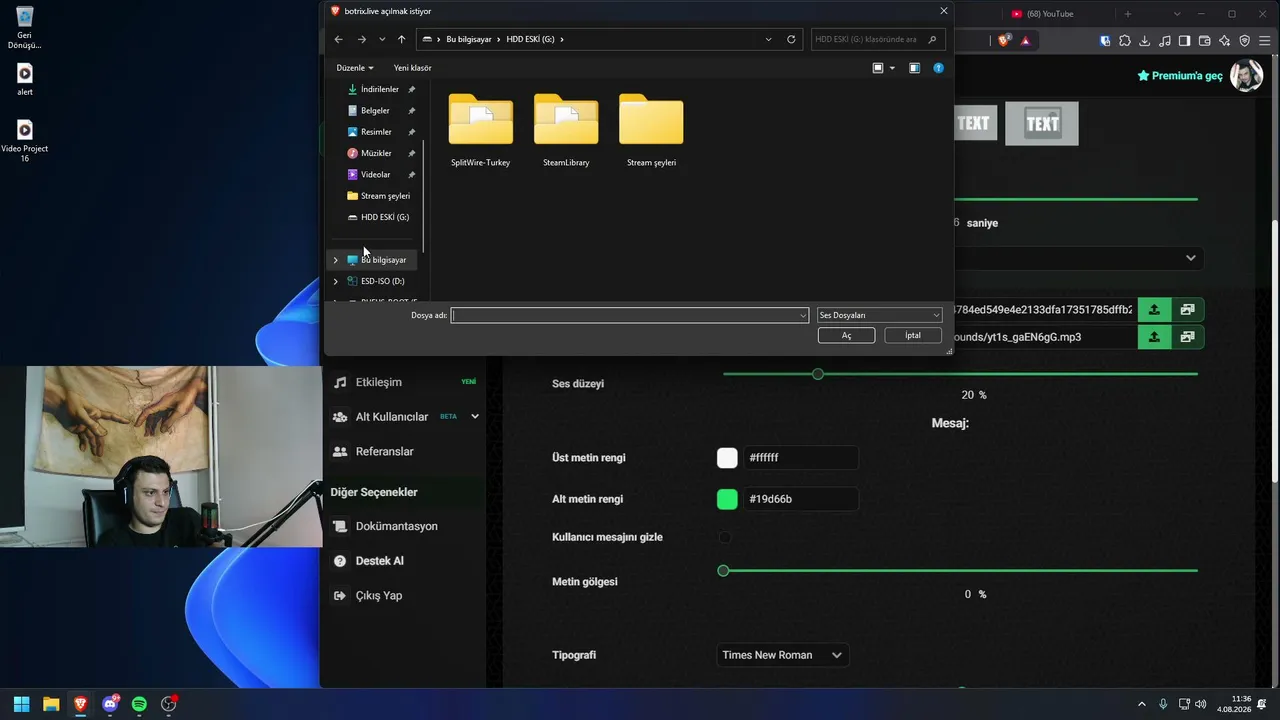This screenshot has width=1280, height=720.
Task: Click upload icon on the mp3 sound row
Action: pos(1154,337)
